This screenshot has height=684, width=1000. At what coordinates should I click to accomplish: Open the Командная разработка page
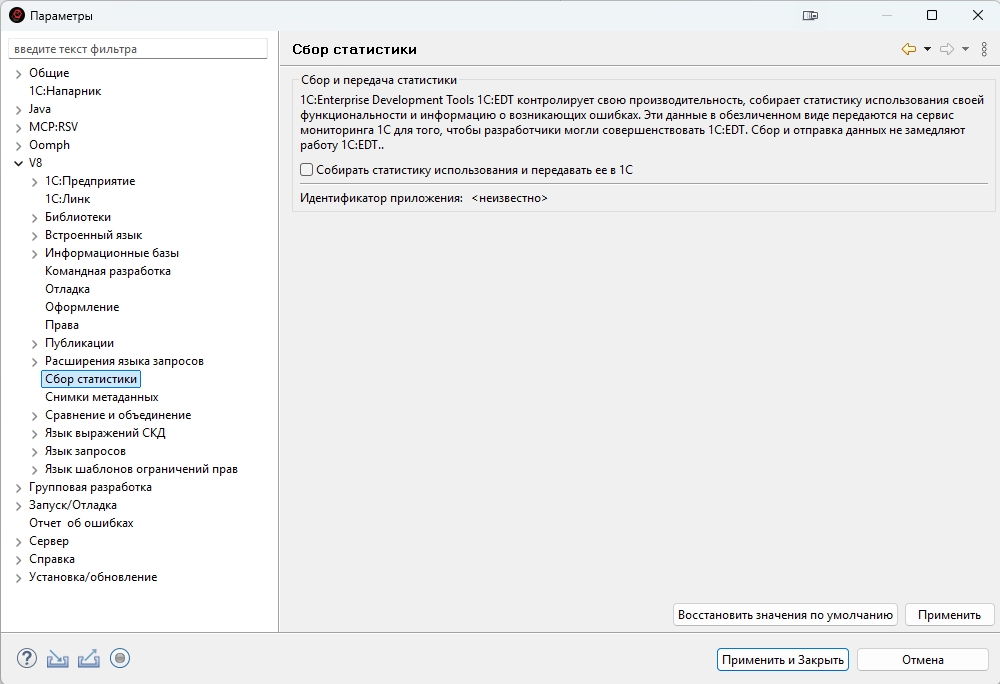coord(108,271)
